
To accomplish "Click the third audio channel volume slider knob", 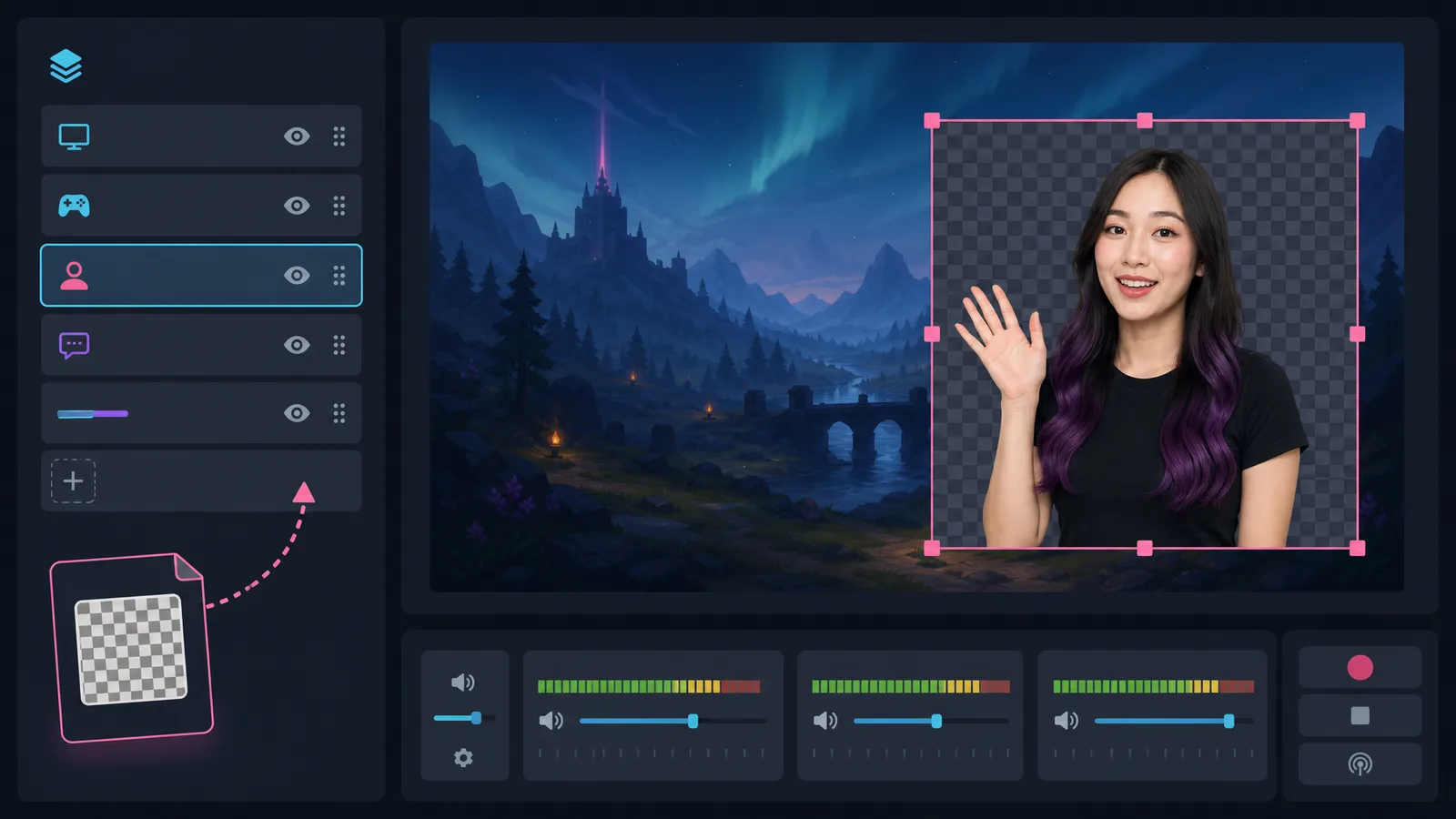I will [x=1228, y=721].
